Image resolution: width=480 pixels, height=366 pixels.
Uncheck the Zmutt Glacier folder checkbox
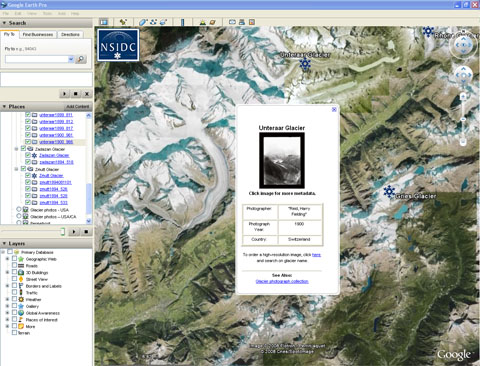pyautogui.click(x=23, y=169)
